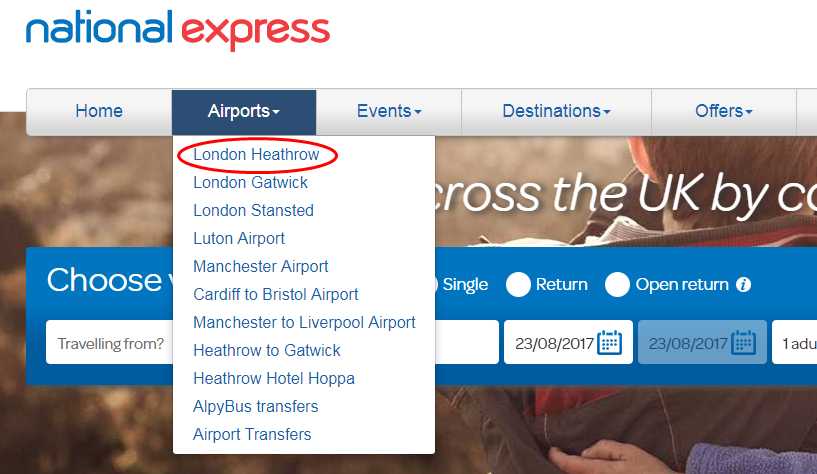Click the Open return info icon
Image resolution: width=817 pixels, height=474 pixels.
pyautogui.click(x=744, y=284)
